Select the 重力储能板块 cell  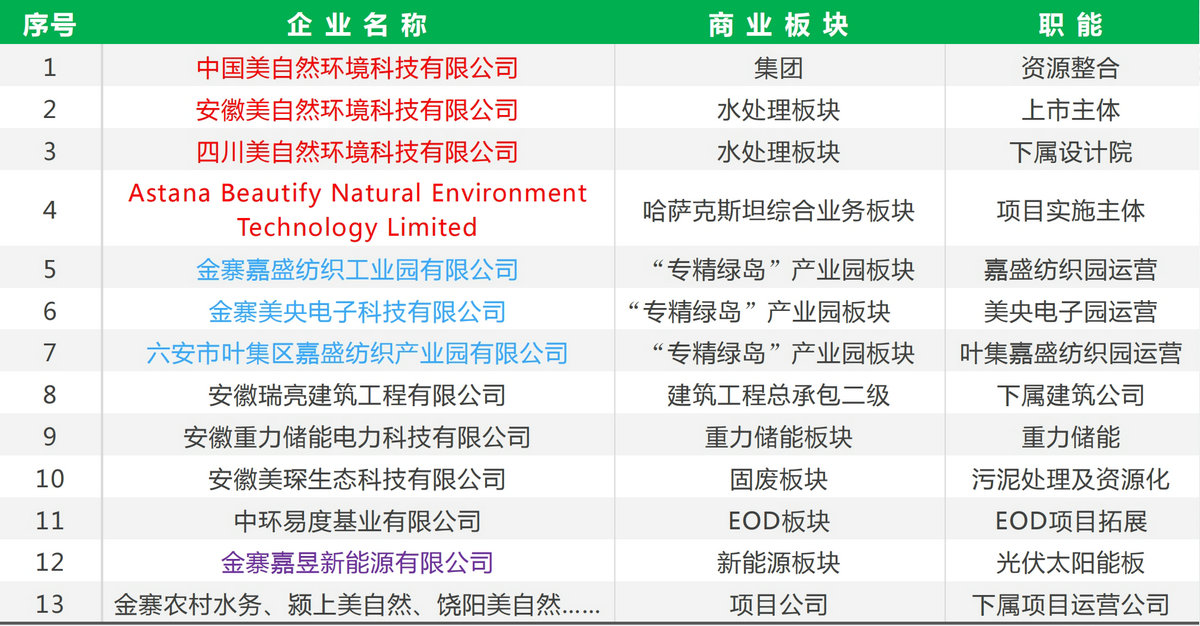click(778, 437)
